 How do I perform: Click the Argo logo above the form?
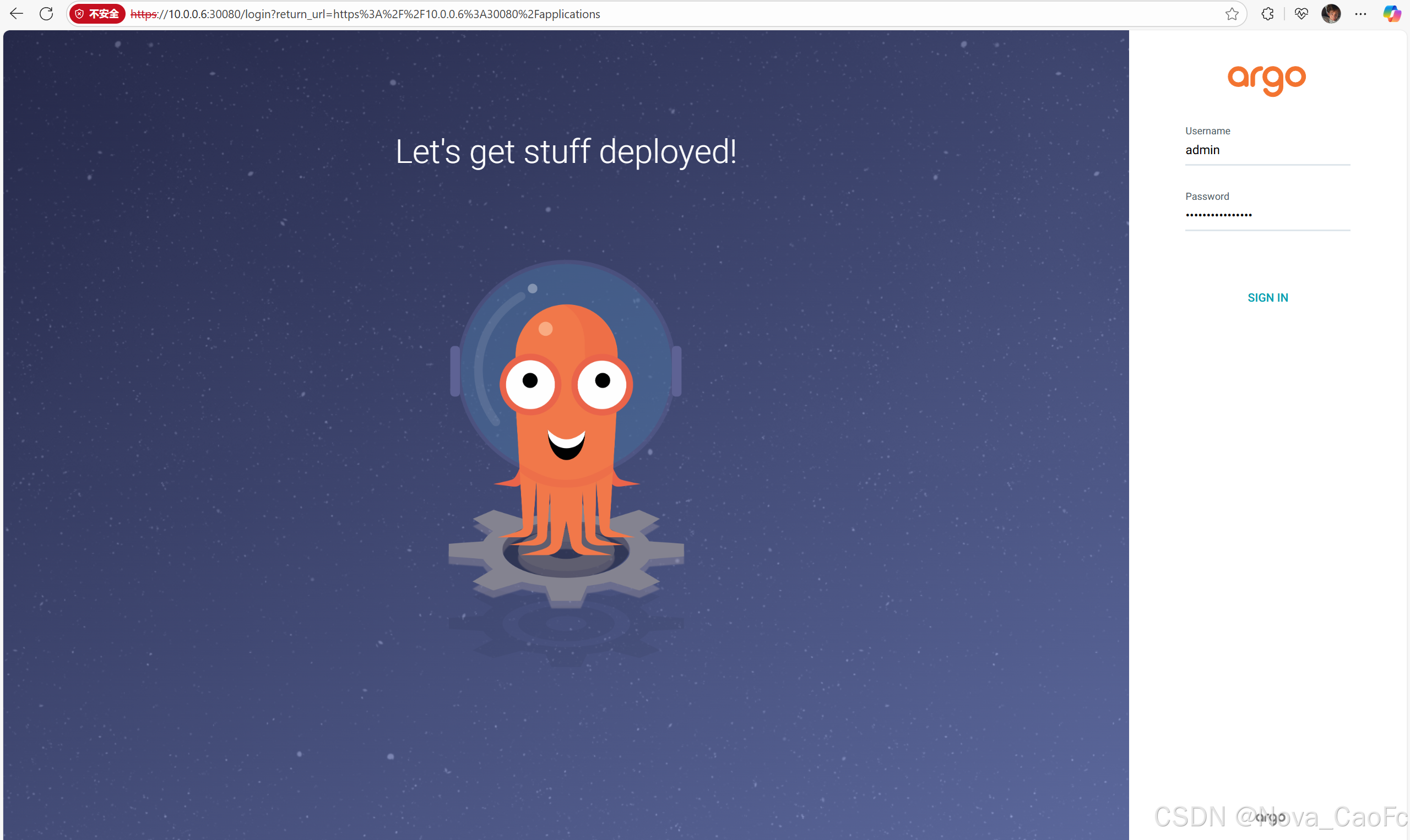[1267, 80]
